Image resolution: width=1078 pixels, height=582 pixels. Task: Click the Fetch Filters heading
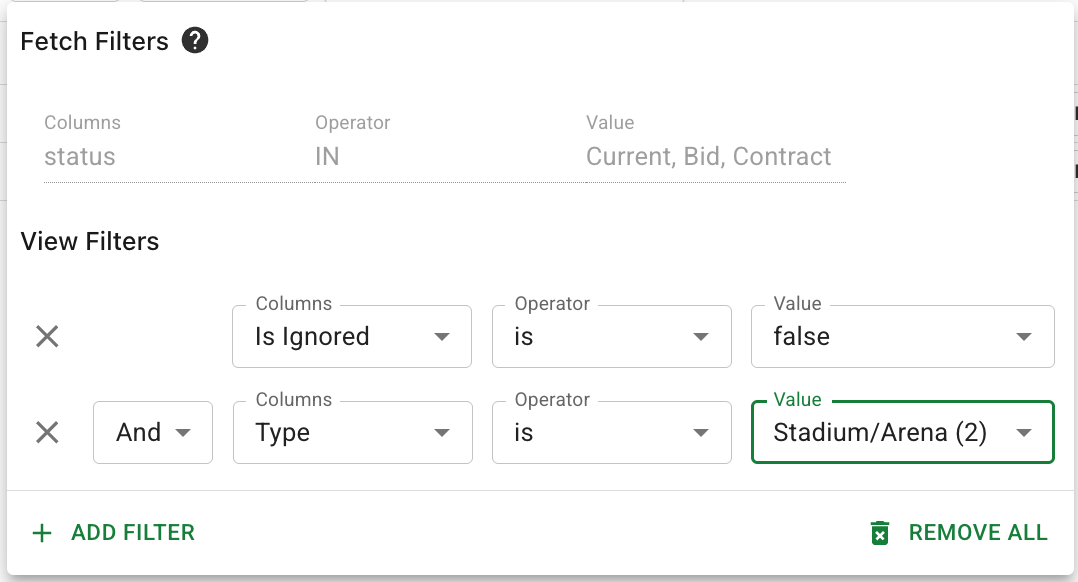(x=94, y=41)
